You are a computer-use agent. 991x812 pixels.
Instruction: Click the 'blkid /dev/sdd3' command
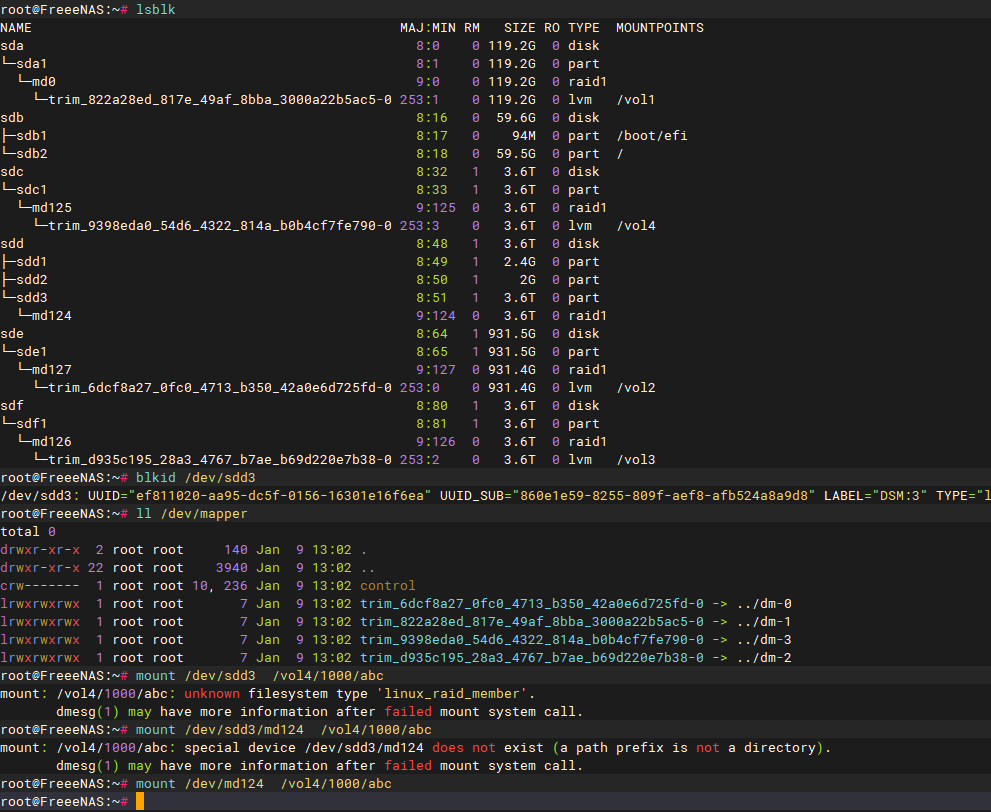pyautogui.click(x=195, y=478)
